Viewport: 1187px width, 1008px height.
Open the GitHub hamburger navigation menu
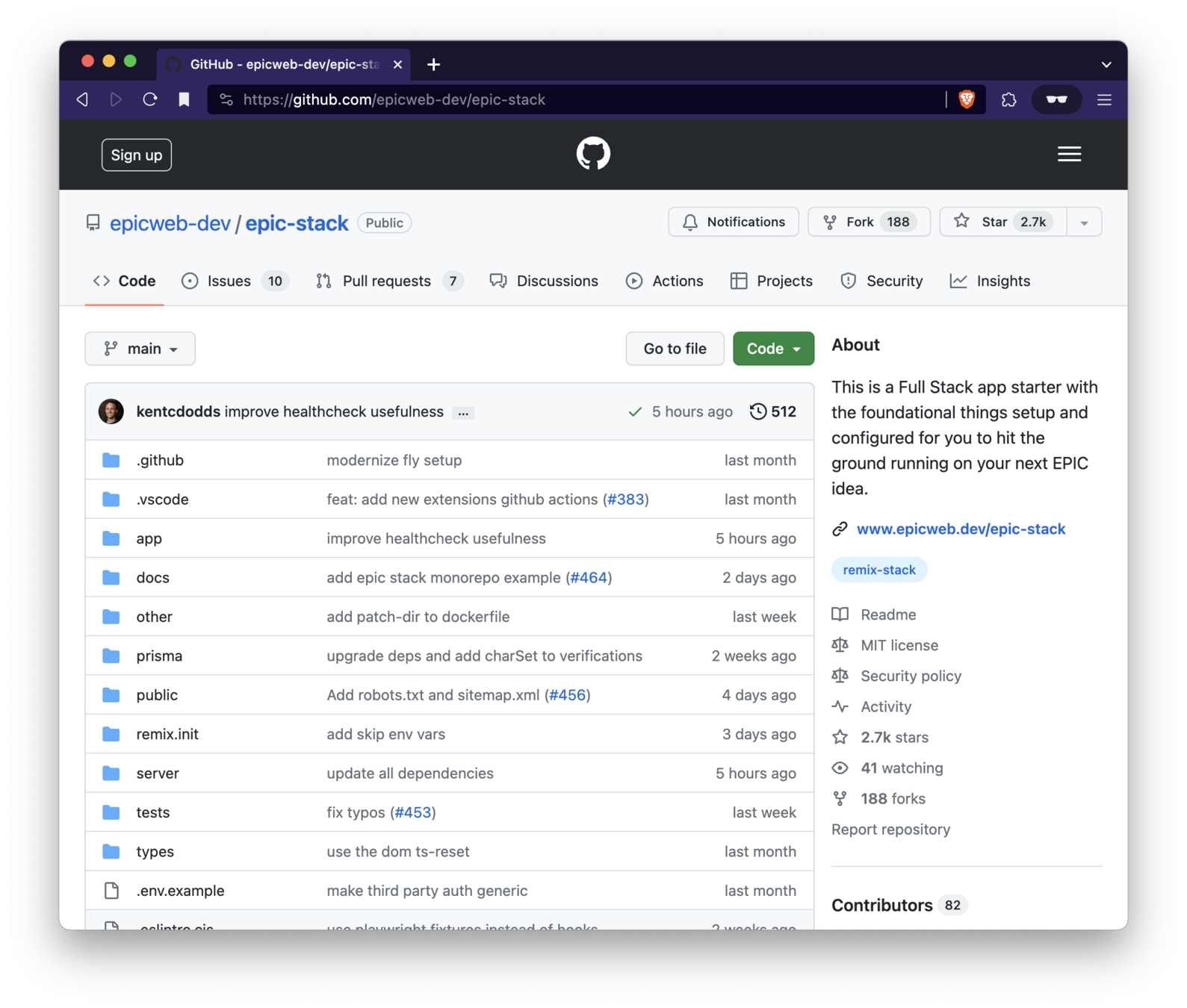coord(1069,154)
